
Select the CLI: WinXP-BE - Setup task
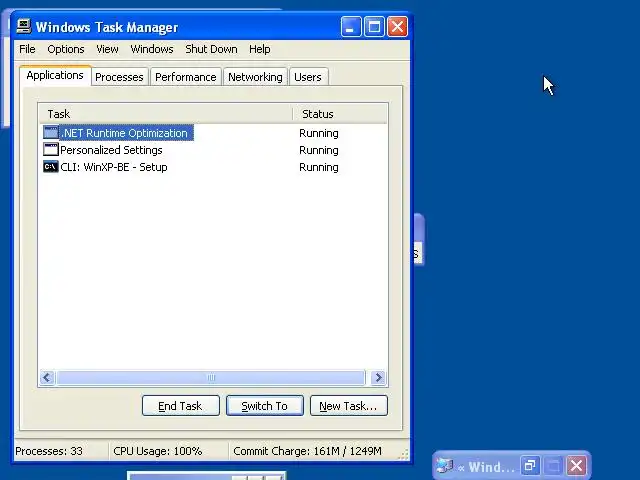(113, 167)
